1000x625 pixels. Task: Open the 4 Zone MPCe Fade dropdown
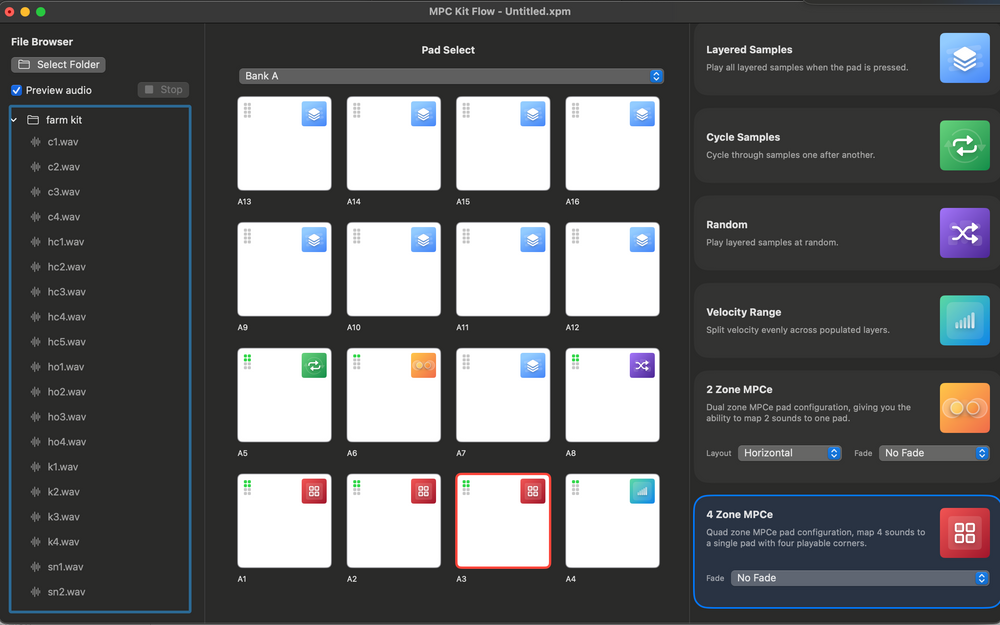tap(858, 578)
